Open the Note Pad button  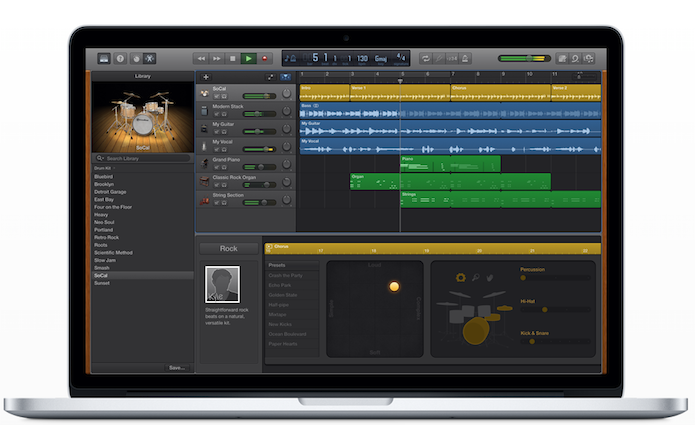tap(562, 58)
